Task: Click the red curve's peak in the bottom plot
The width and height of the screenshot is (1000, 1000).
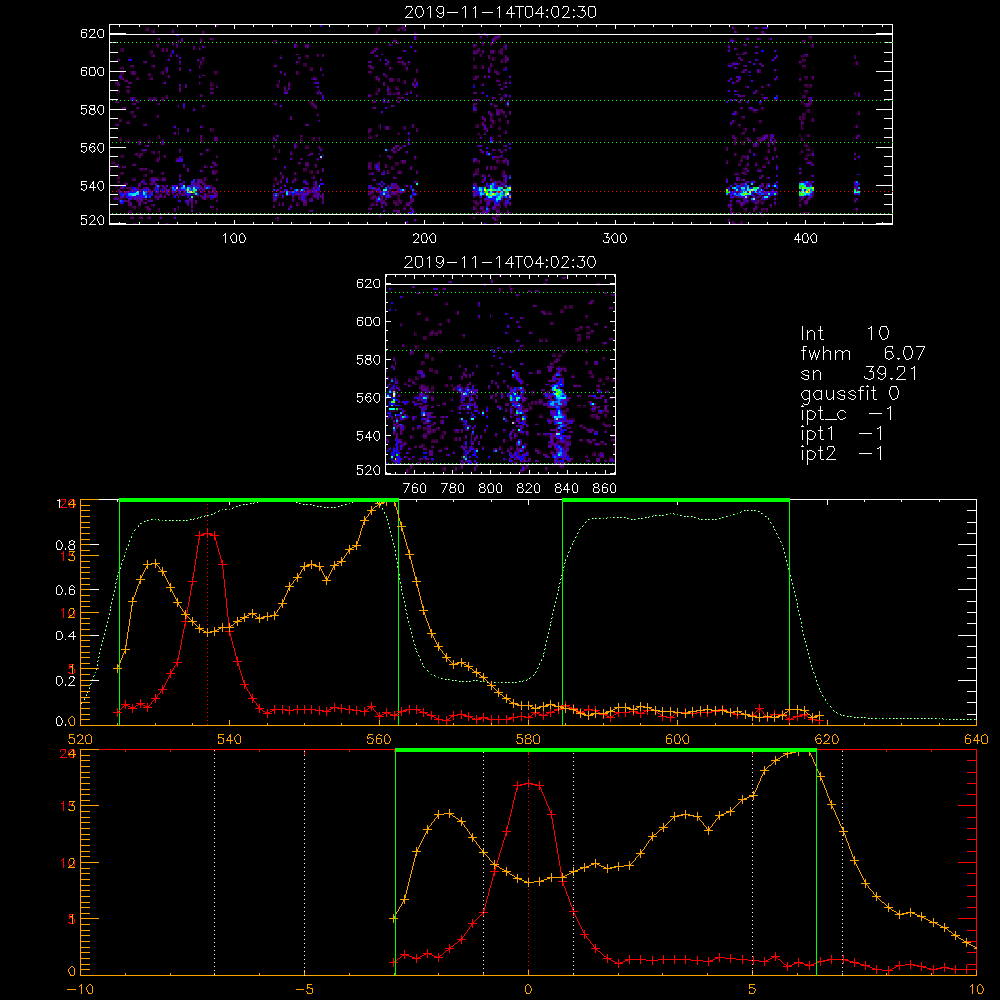Action: click(x=529, y=783)
